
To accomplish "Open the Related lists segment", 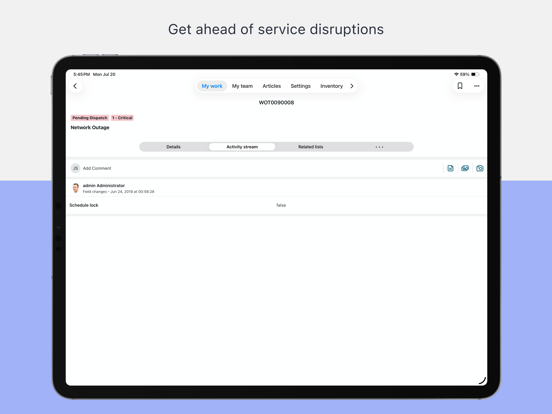I will 310,147.
